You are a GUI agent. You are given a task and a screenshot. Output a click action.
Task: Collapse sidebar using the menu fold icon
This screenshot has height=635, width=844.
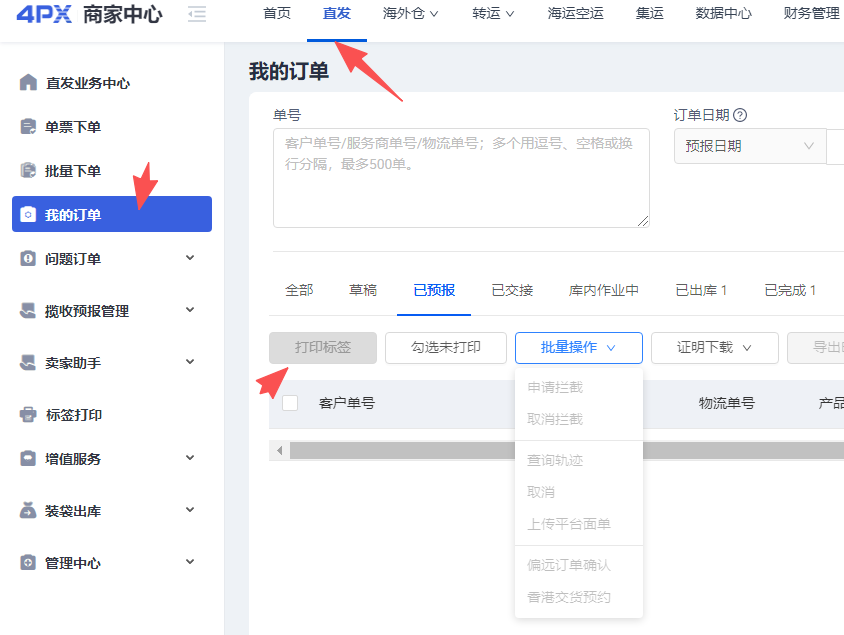(197, 14)
